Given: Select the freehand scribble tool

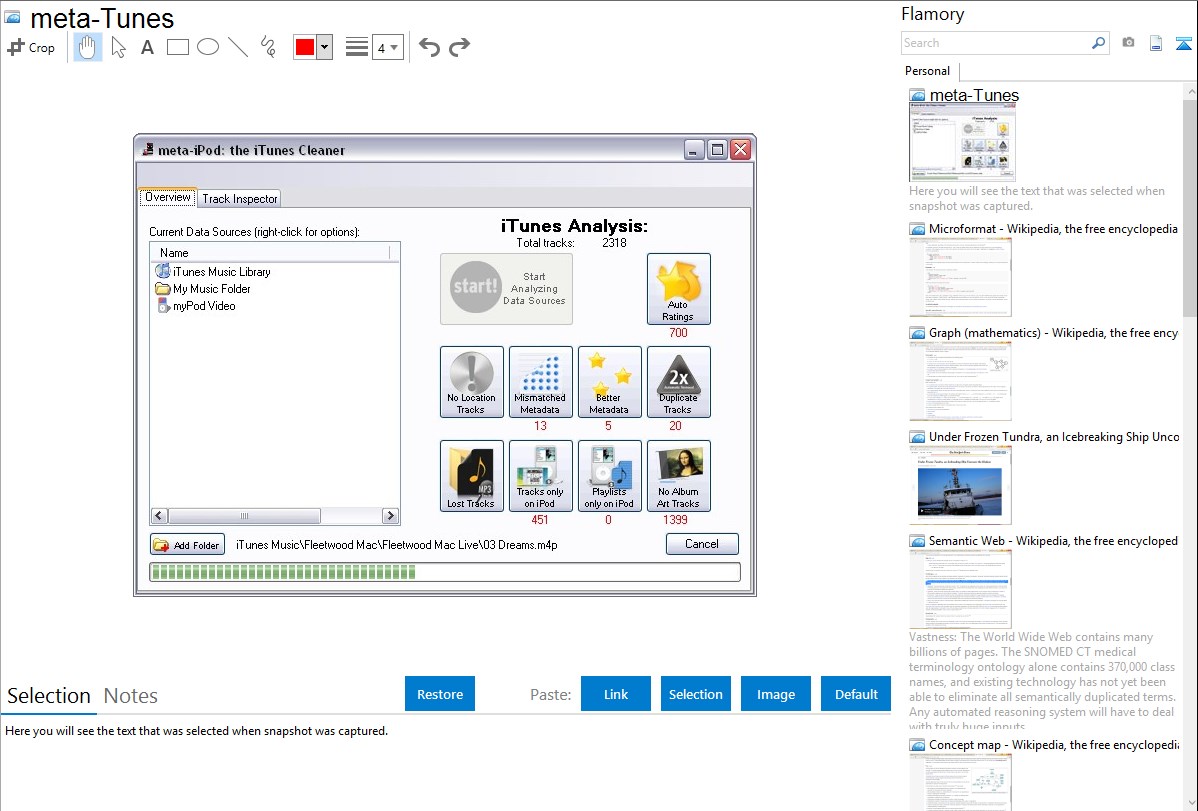Looking at the screenshot, I should click(x=268, y=47).
